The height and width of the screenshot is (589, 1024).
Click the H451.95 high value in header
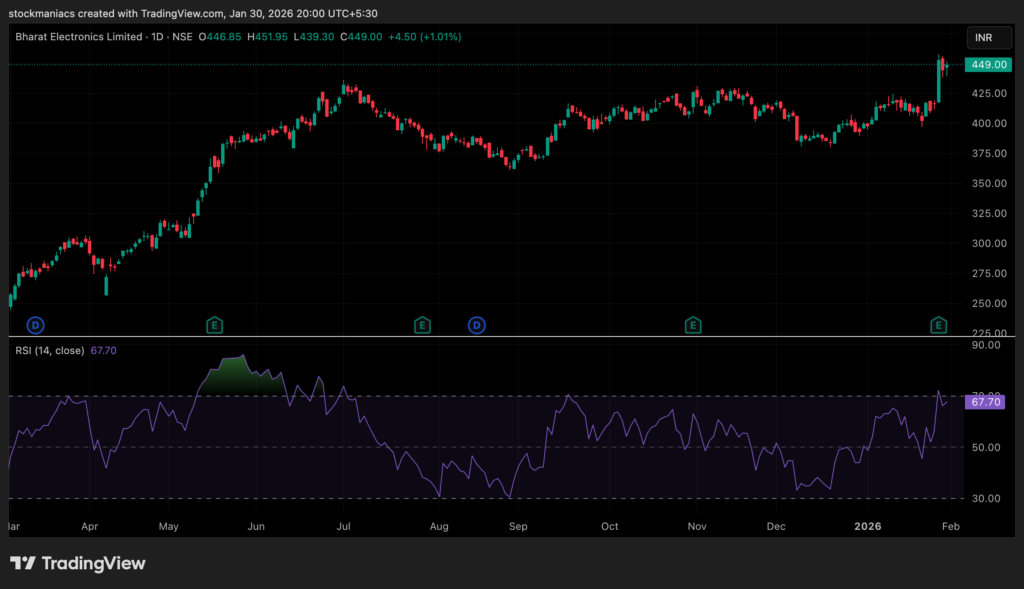[x=267, y=37]
